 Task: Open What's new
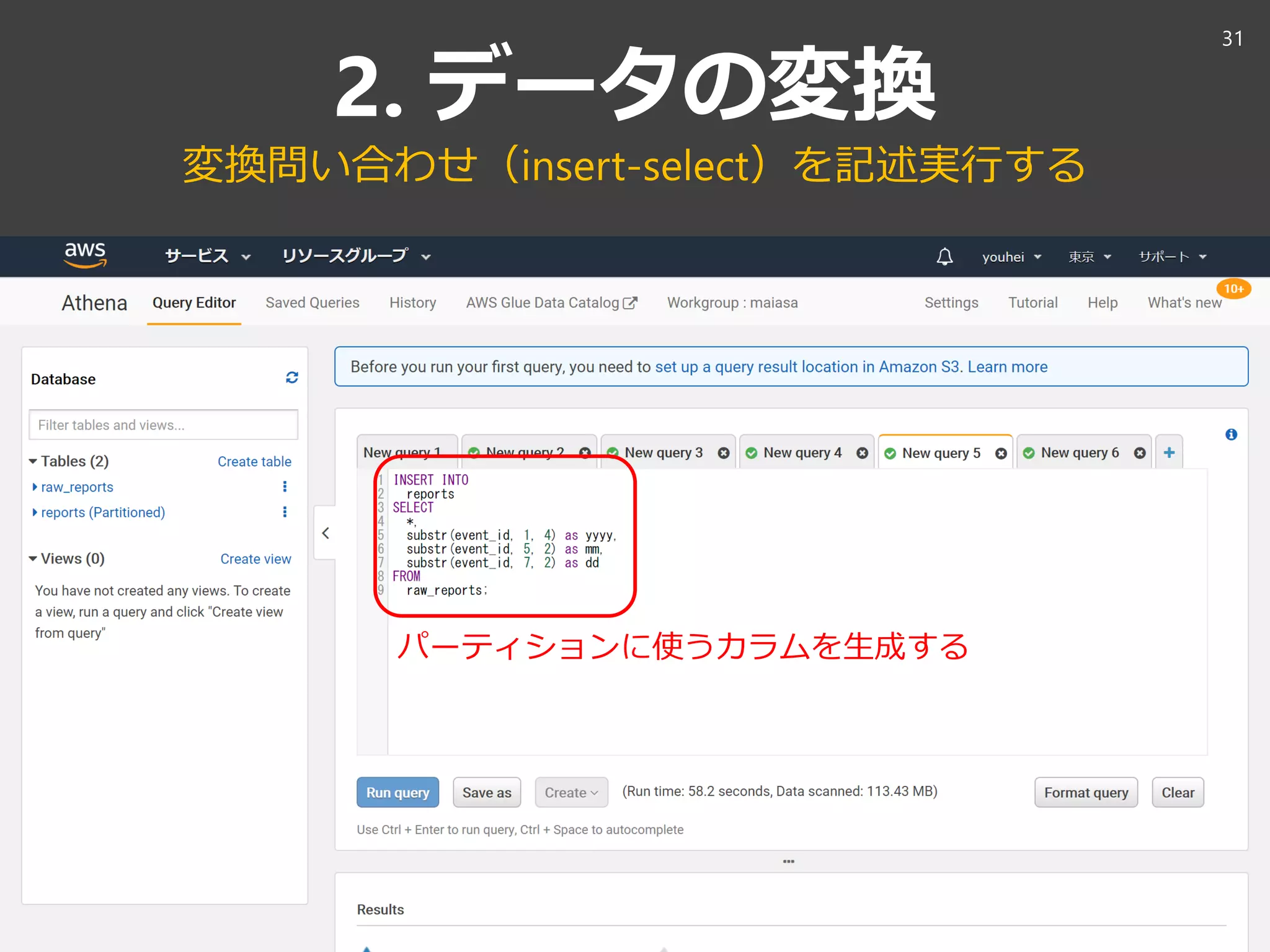[x=1184, y=302]
